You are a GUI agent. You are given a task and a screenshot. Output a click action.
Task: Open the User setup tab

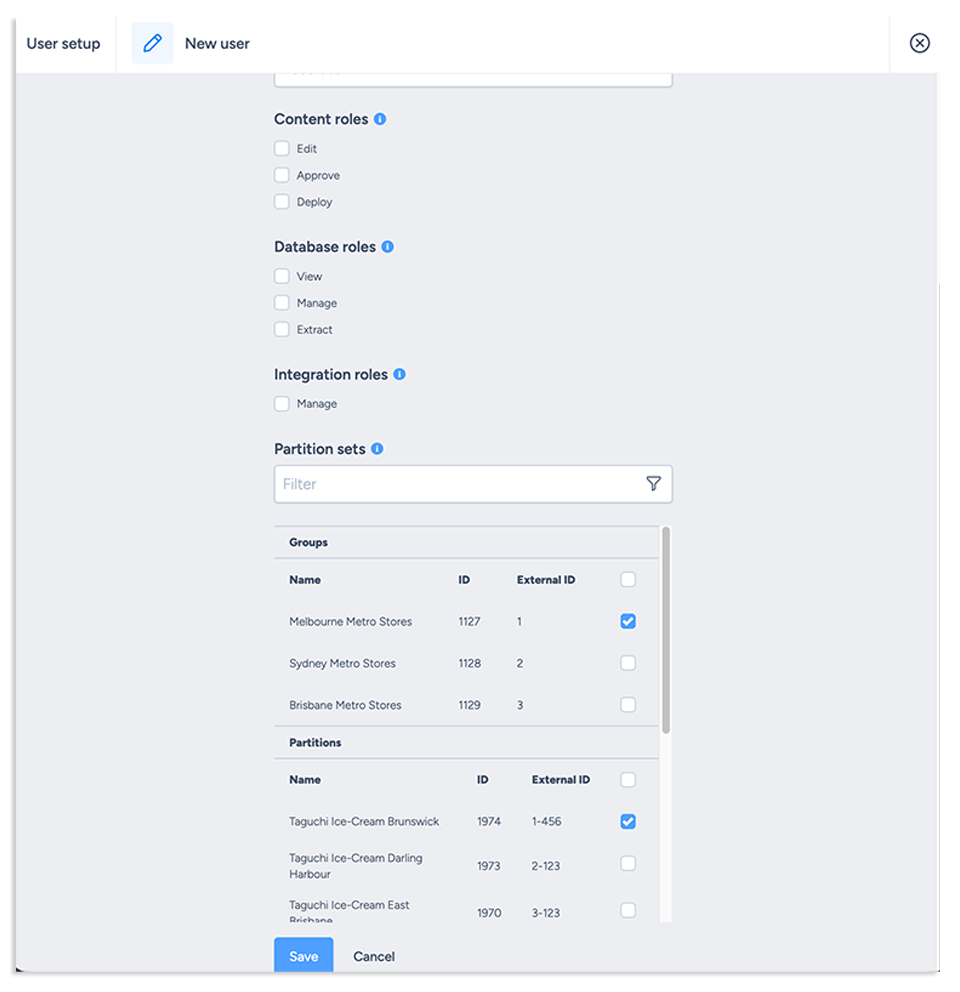point(64,43)
